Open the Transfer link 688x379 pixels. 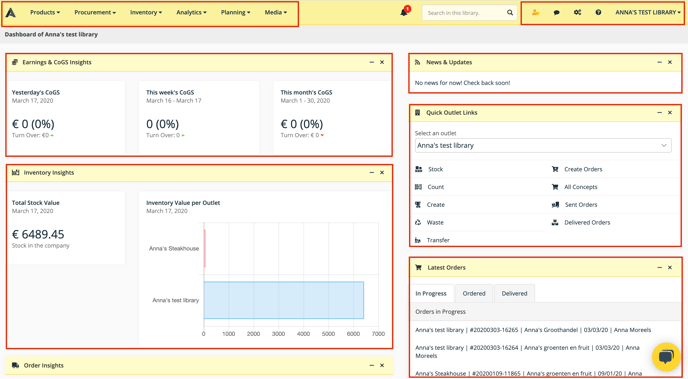[x=438, y=240]
